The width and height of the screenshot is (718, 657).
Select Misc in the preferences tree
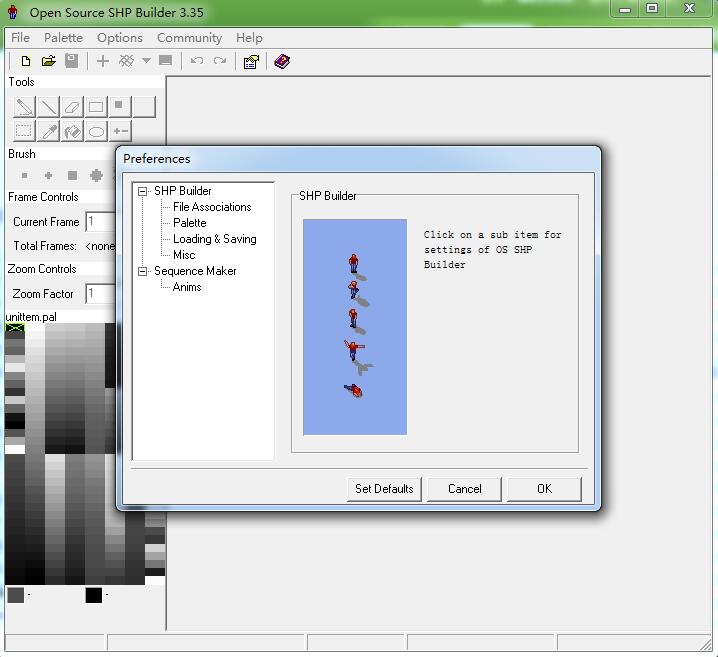tap(184, 255)
